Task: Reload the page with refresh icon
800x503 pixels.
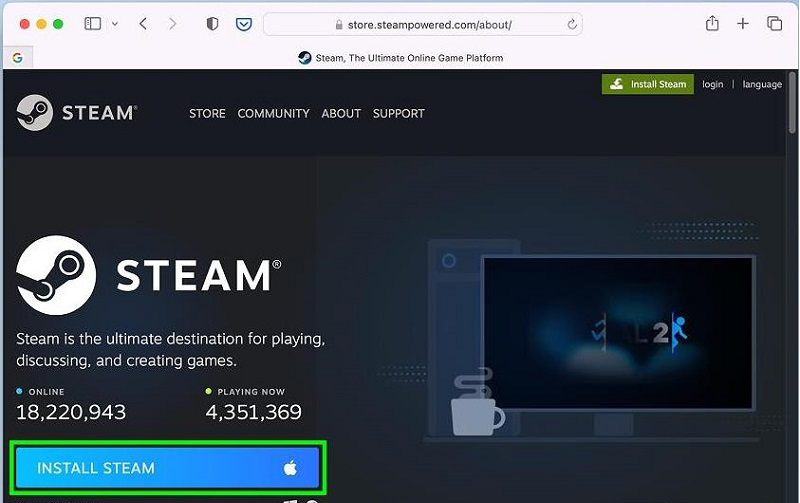Action: point(572,24)
